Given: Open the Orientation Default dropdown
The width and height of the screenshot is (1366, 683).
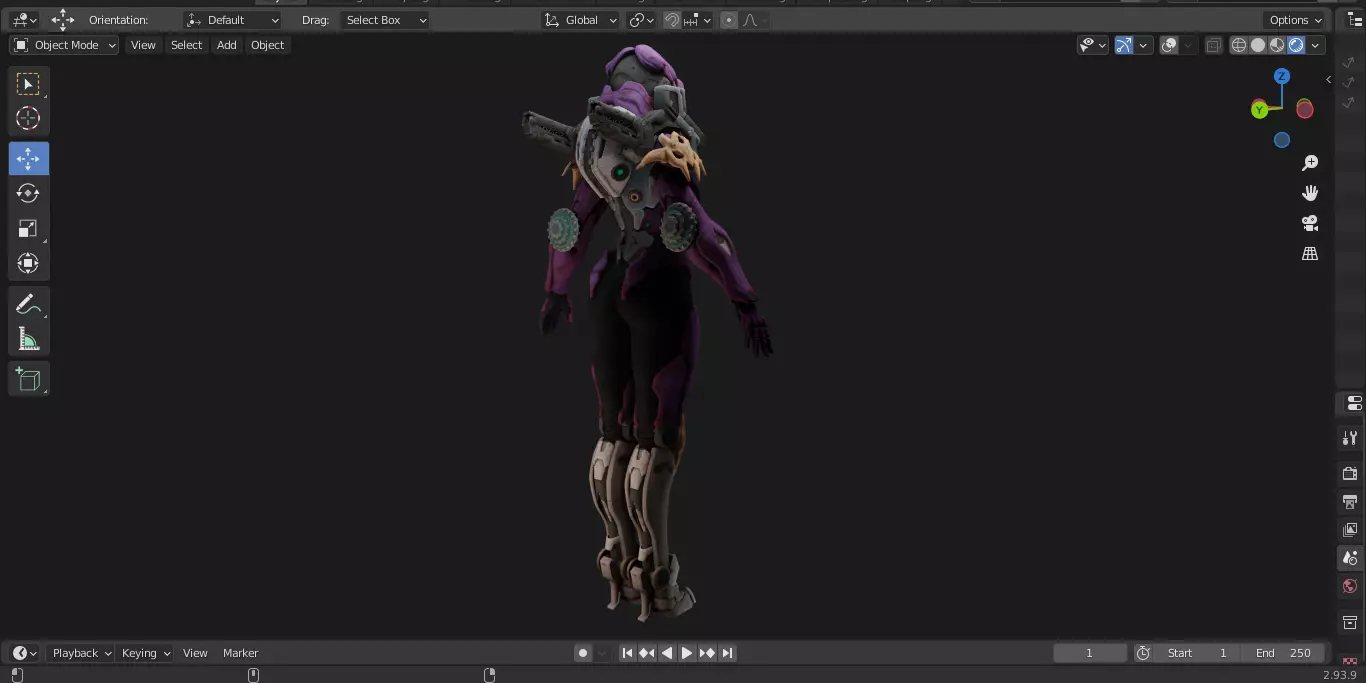Looking at the screenshot, I should tap(233, 20).
